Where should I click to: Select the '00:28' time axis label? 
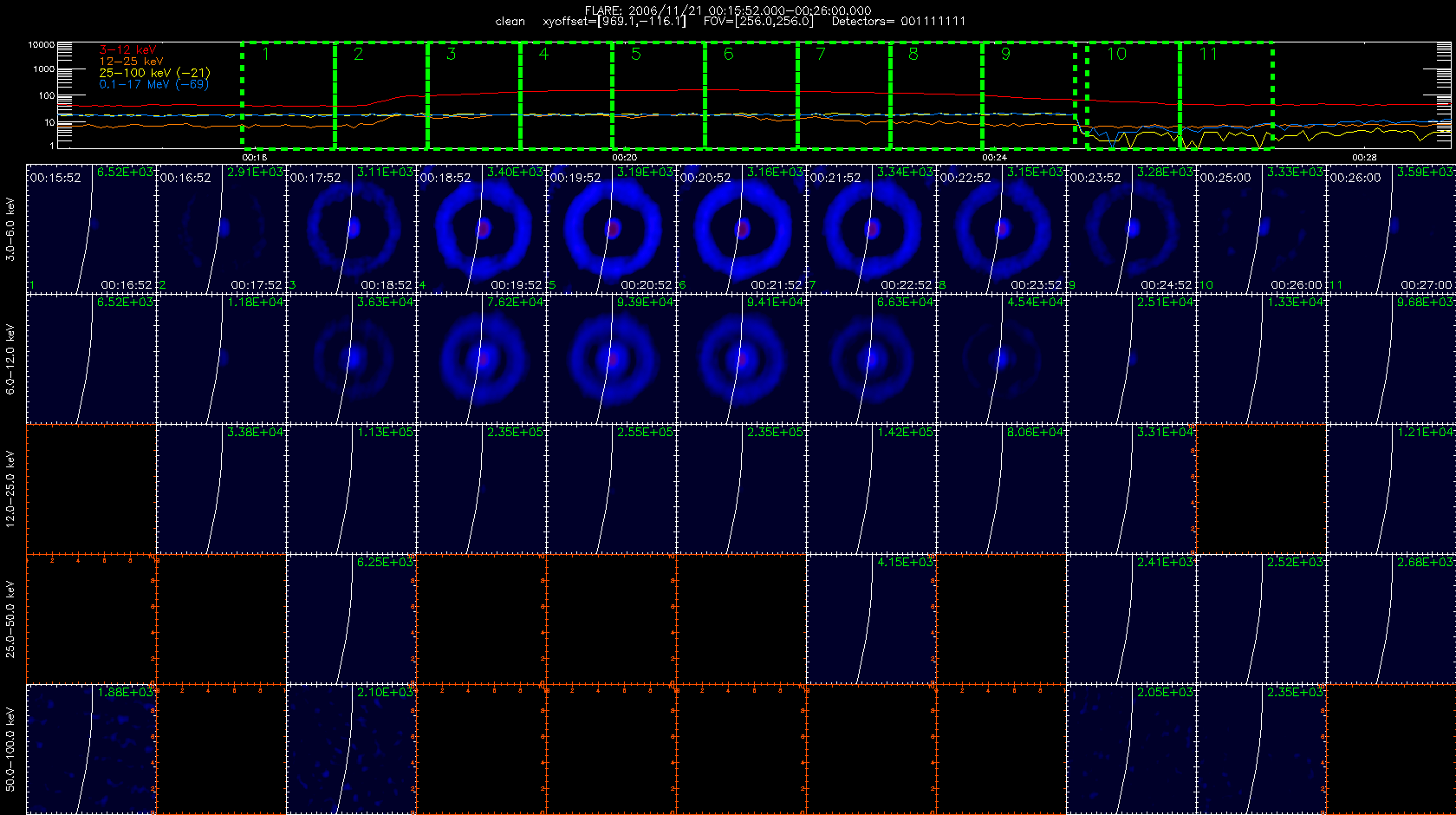tap(1364, 158)
